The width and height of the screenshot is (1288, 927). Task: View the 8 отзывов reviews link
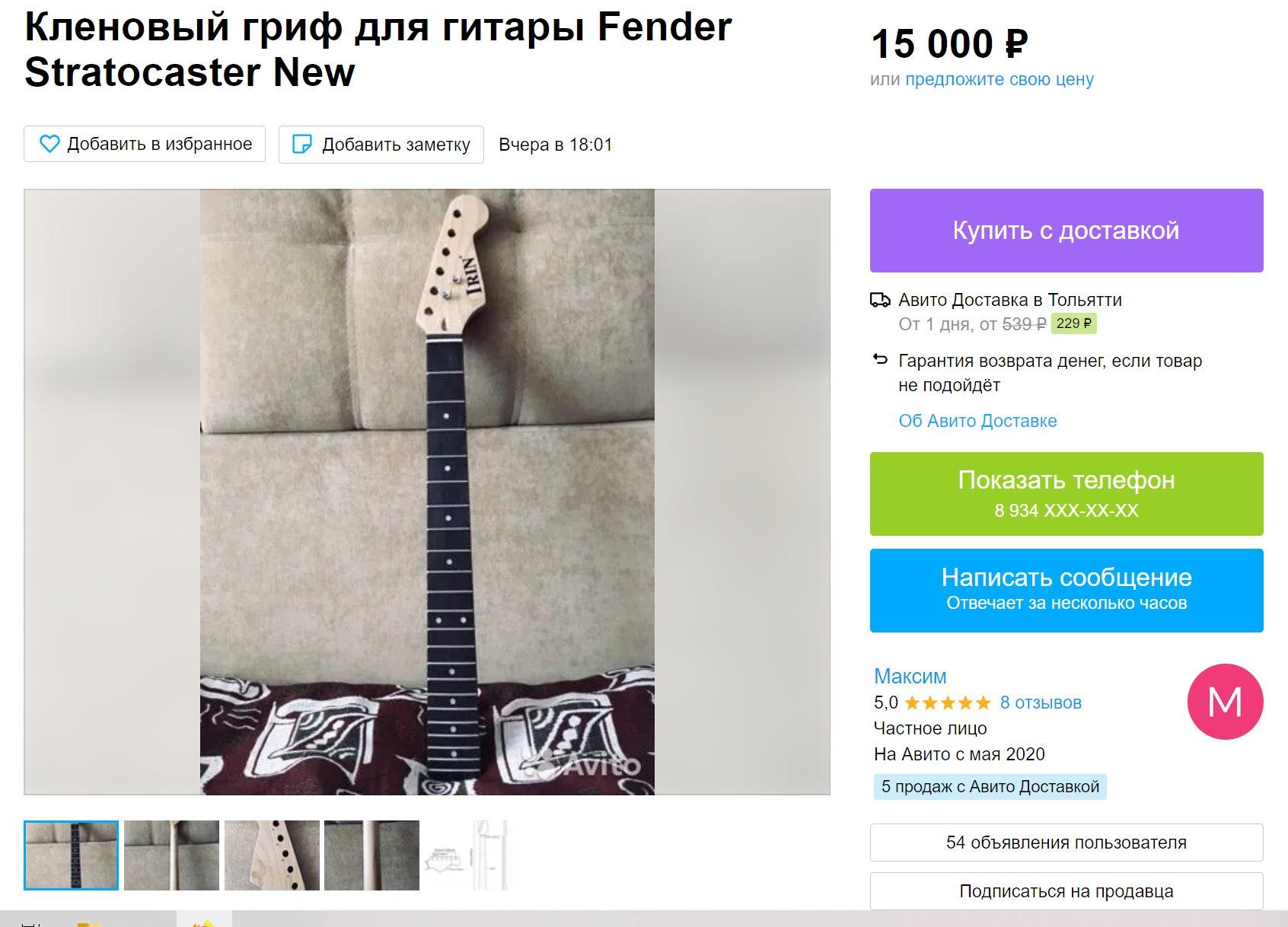click(x=1041, y=702)
